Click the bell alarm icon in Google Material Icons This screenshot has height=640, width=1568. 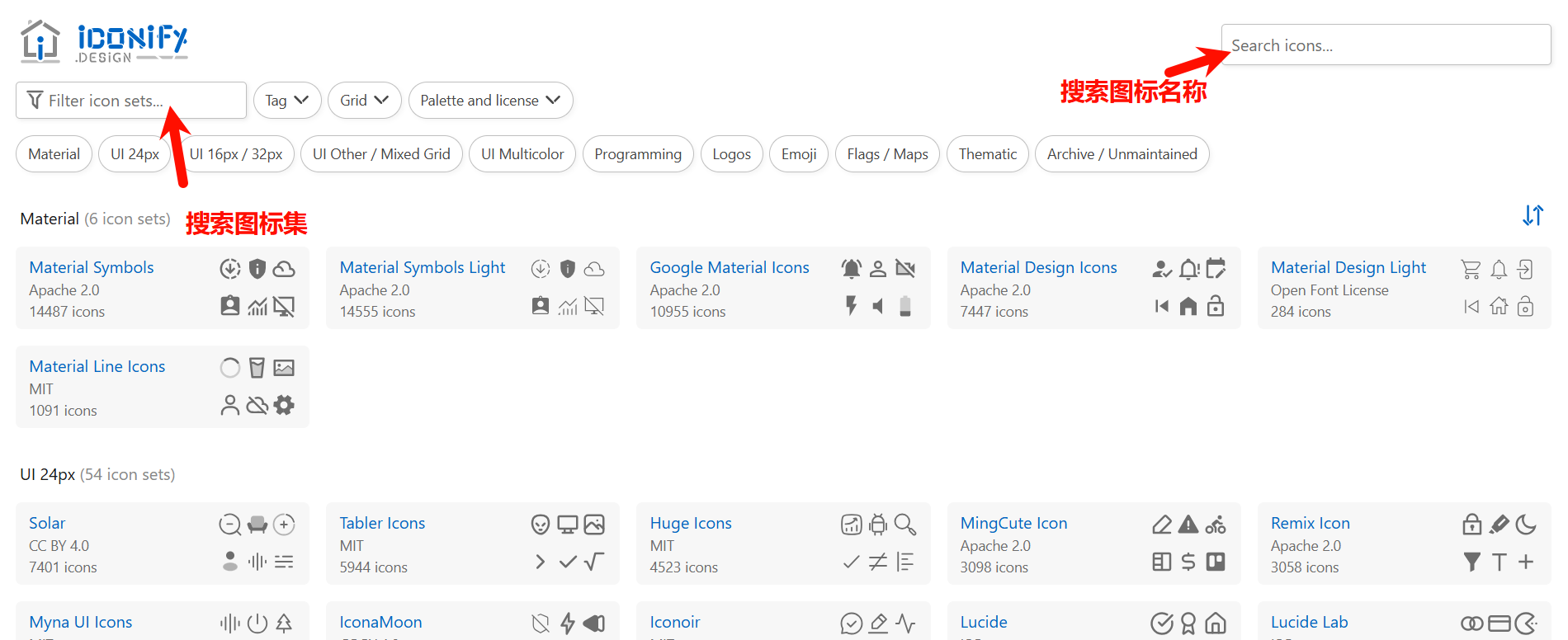[x=852, y=269]
